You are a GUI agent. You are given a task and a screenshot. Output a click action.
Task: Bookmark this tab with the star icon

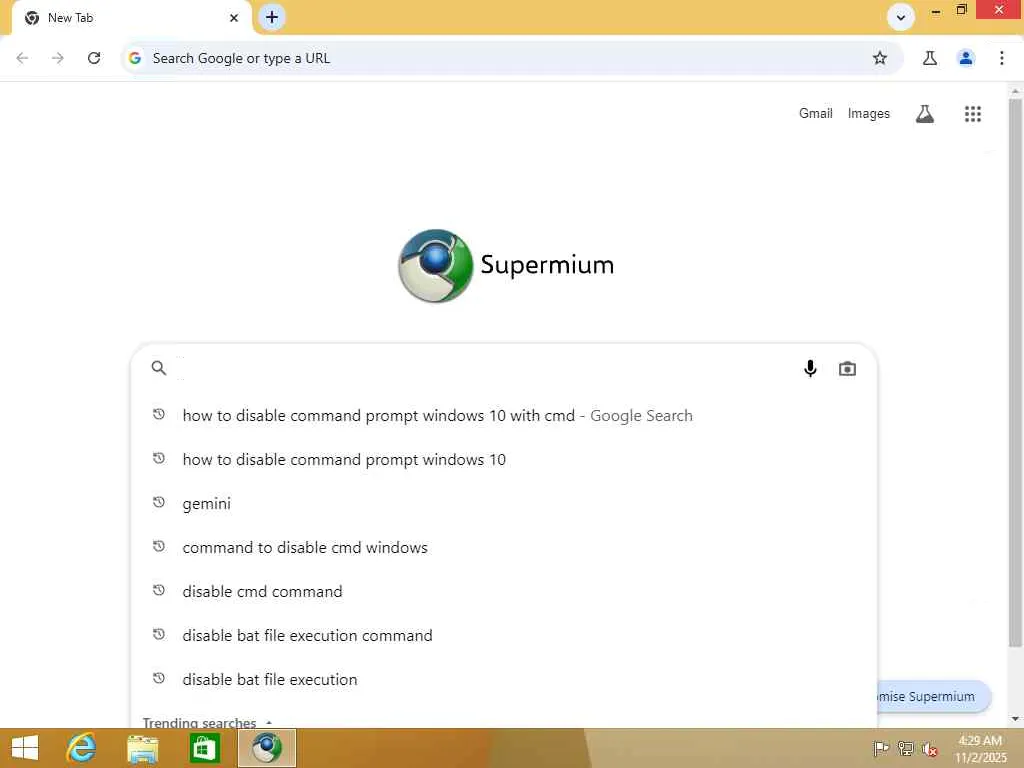click(880, 58)
